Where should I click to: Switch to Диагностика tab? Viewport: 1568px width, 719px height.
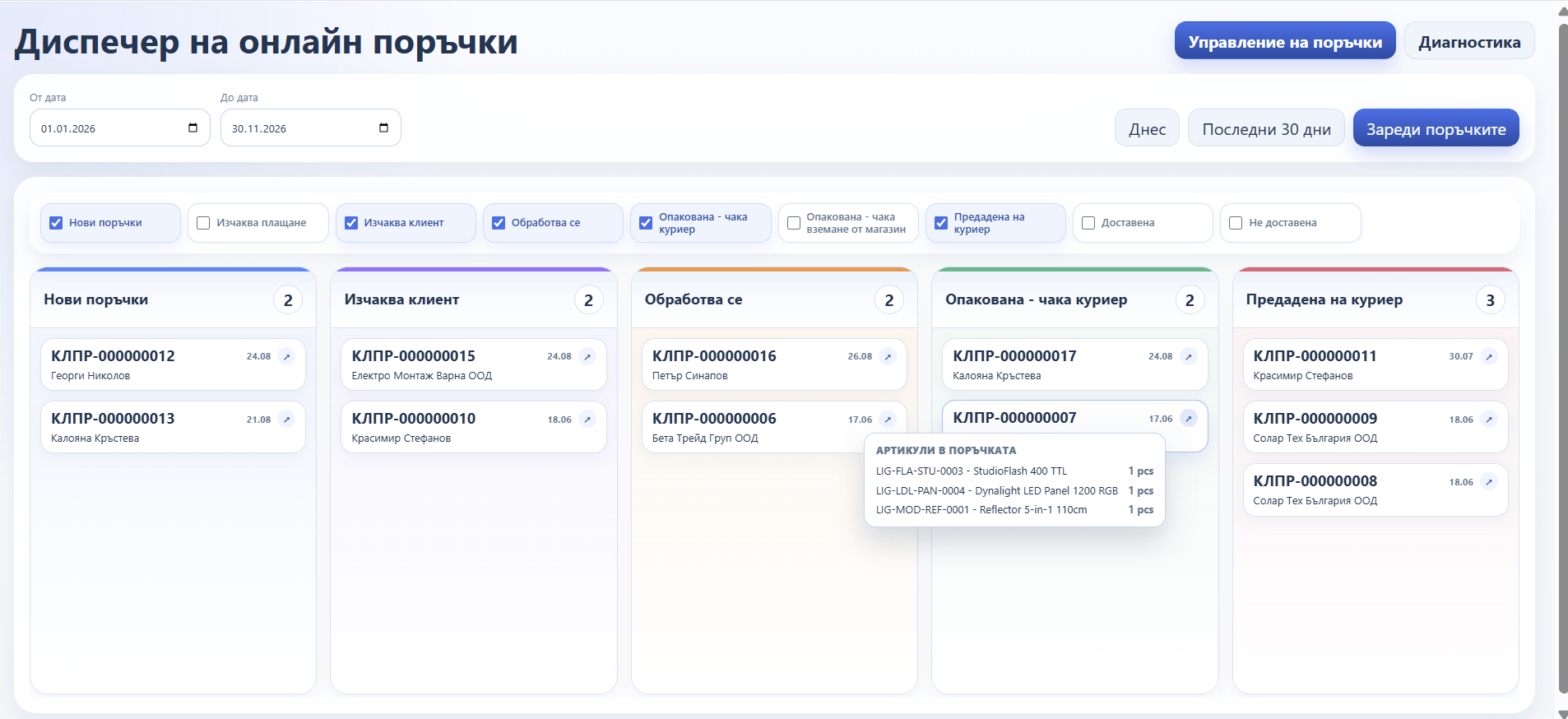[x=1469, y=40]
